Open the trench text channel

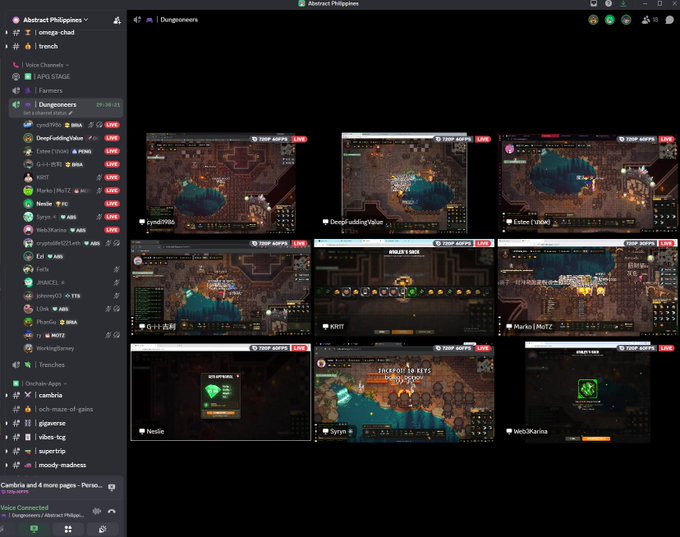point(65,46)
